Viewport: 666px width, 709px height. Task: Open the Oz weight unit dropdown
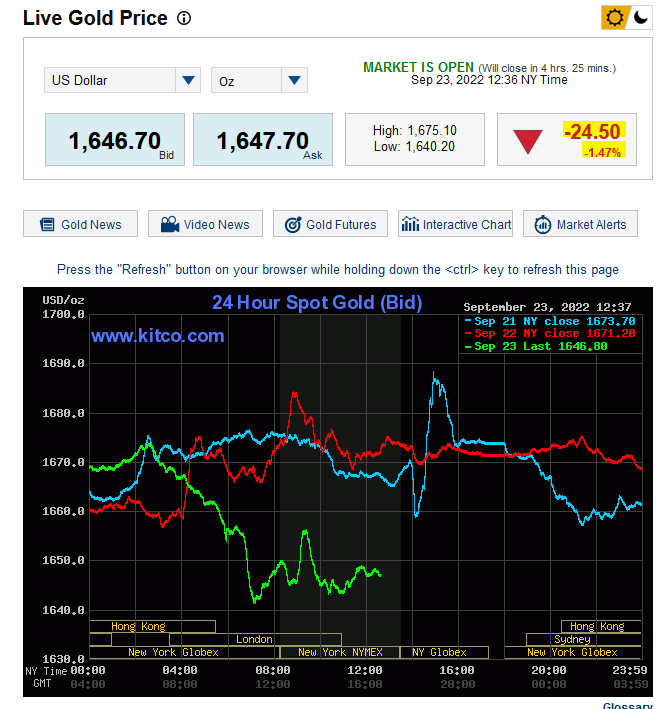259,80
